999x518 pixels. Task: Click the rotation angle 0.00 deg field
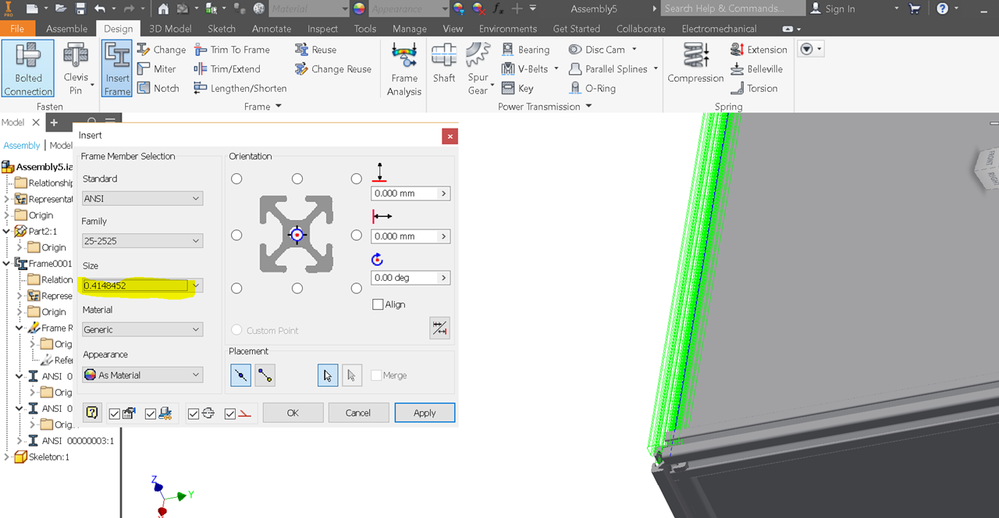click(410, 278)
